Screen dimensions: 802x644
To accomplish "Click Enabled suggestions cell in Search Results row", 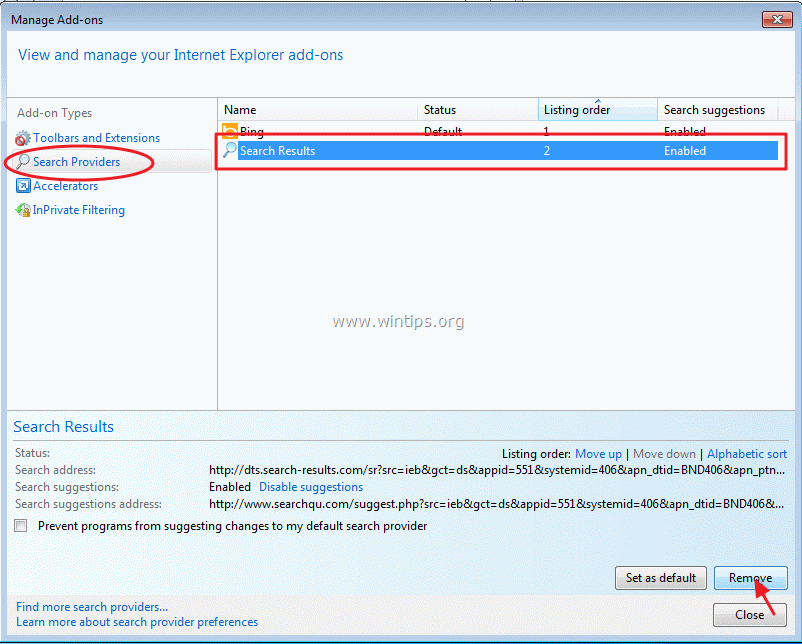I will click(685, 151).
